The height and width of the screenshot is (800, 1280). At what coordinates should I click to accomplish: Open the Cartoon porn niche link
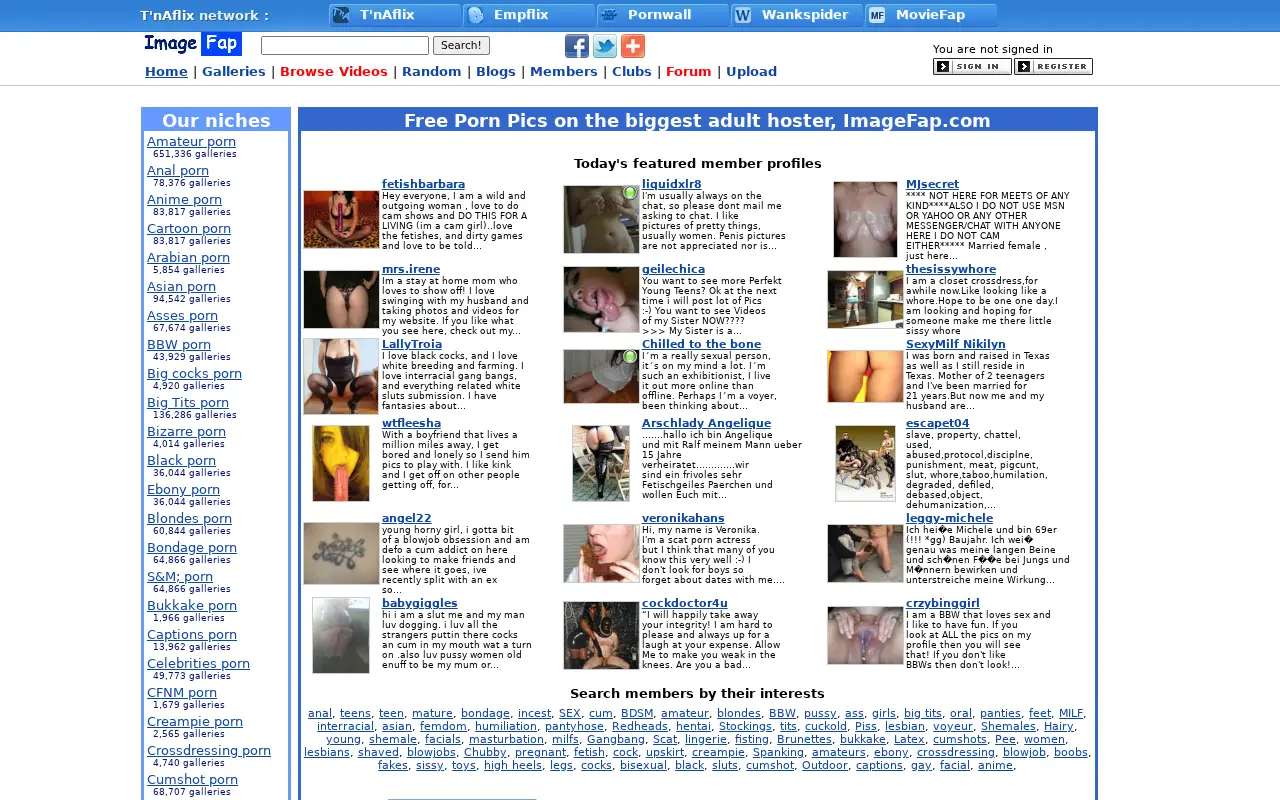[x=189, y=229]
